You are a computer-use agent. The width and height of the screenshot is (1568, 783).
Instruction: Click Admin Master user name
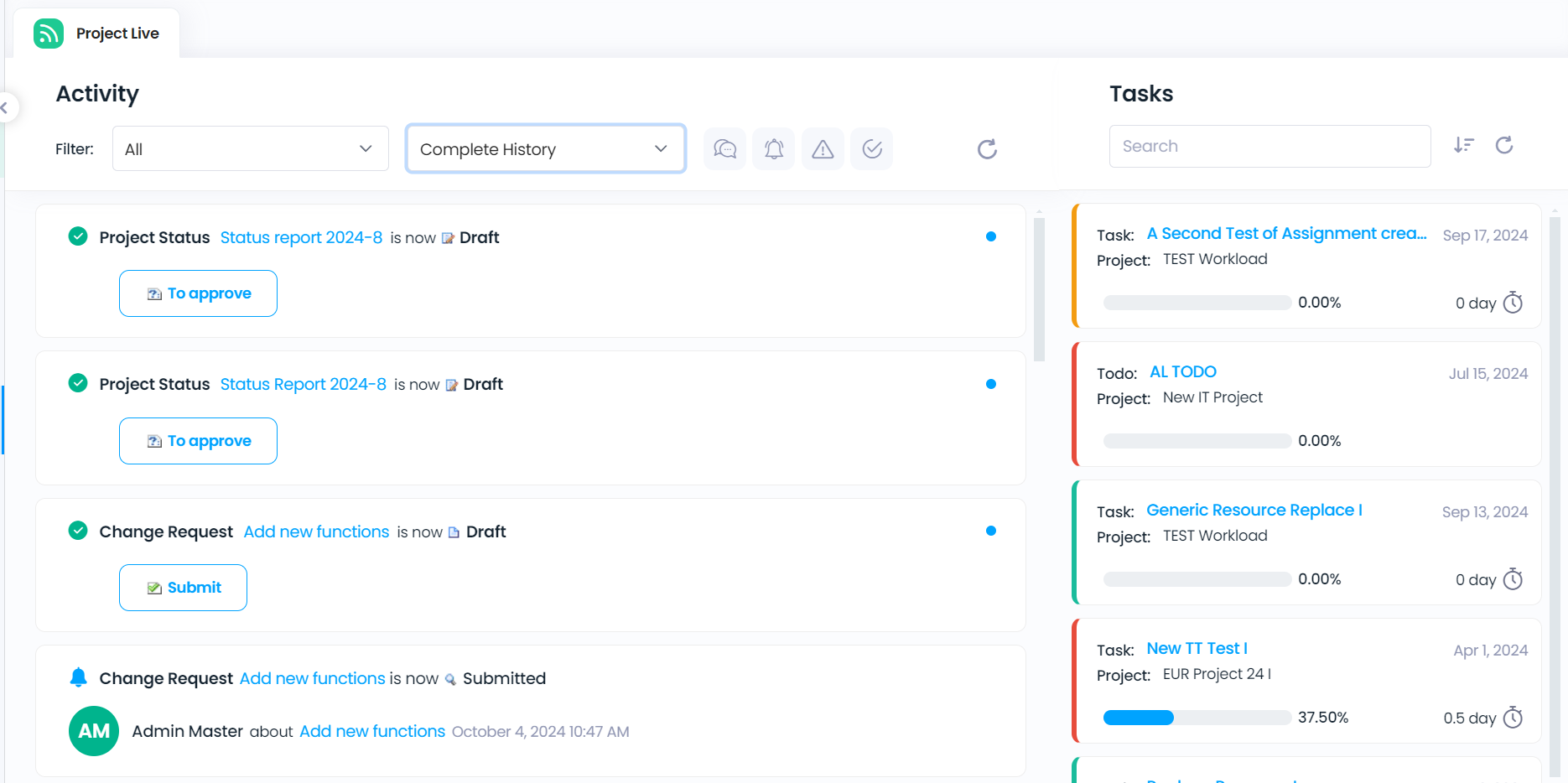188,731
